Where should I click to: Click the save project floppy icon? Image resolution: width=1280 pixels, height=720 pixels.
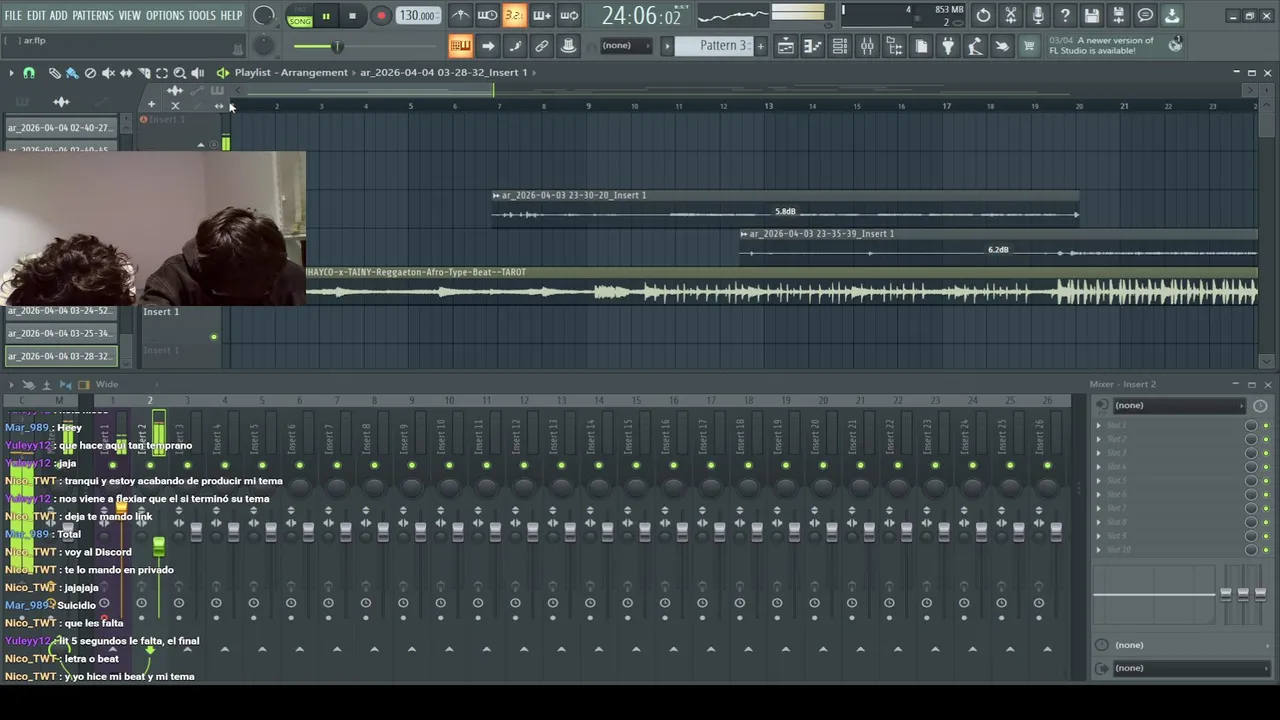point(1092,16)
